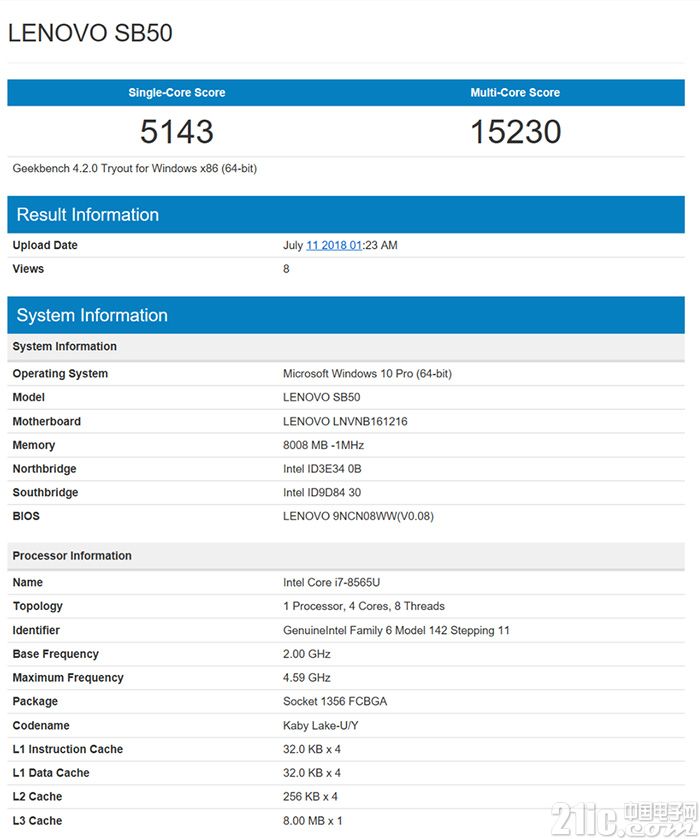
Task: Click the L1 Instruction Cache label
Action: point(67,749)
